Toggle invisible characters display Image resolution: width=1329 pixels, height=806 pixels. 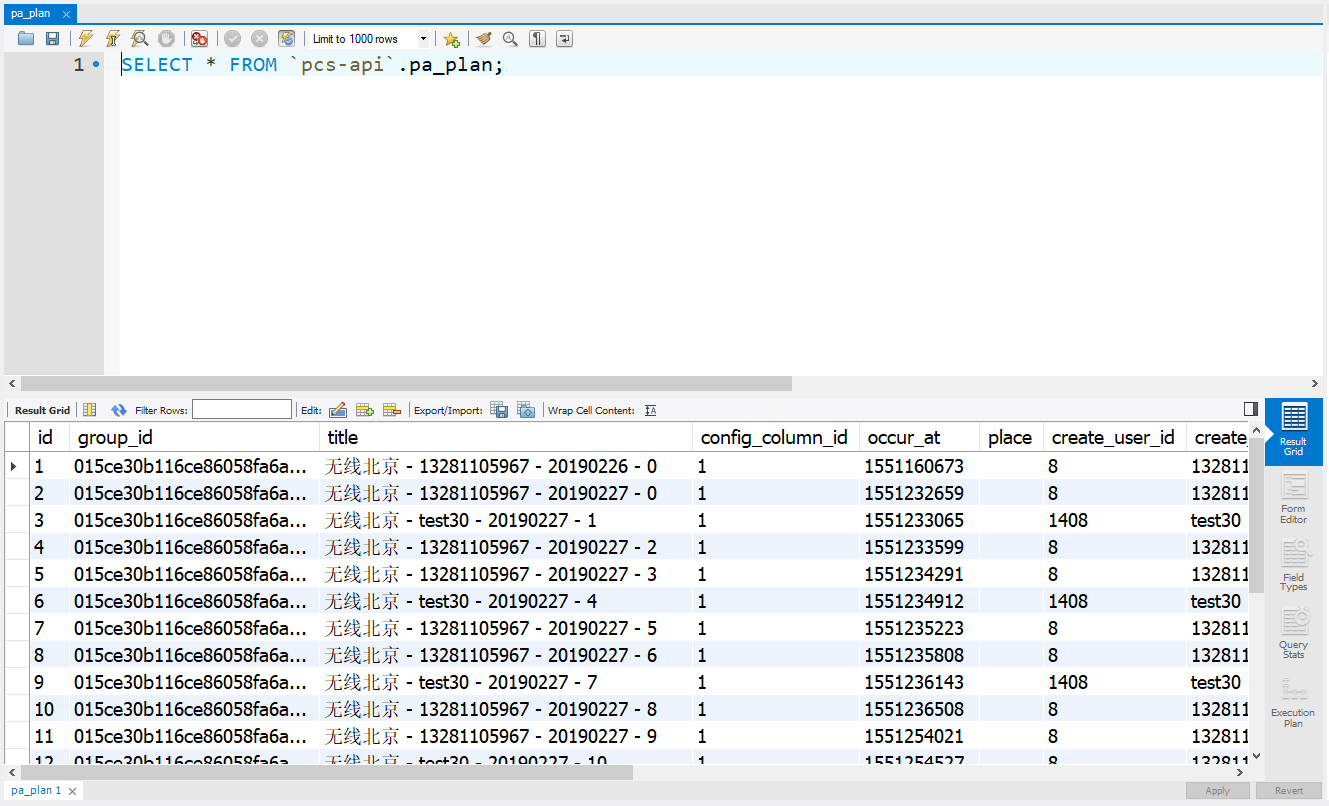coord(538,39)
